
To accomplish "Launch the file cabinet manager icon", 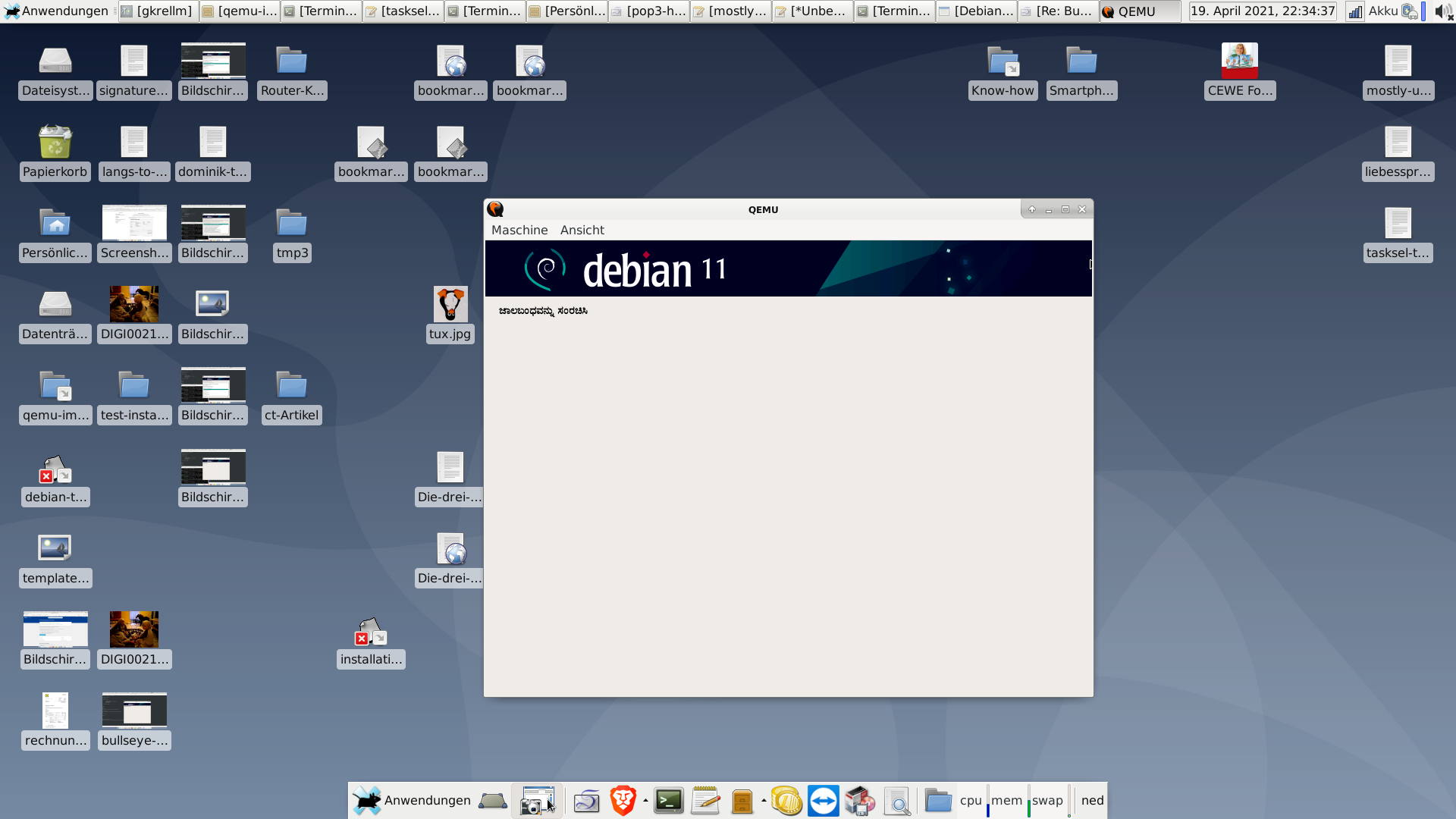I will pyautogui.click(x=742, y=801).
